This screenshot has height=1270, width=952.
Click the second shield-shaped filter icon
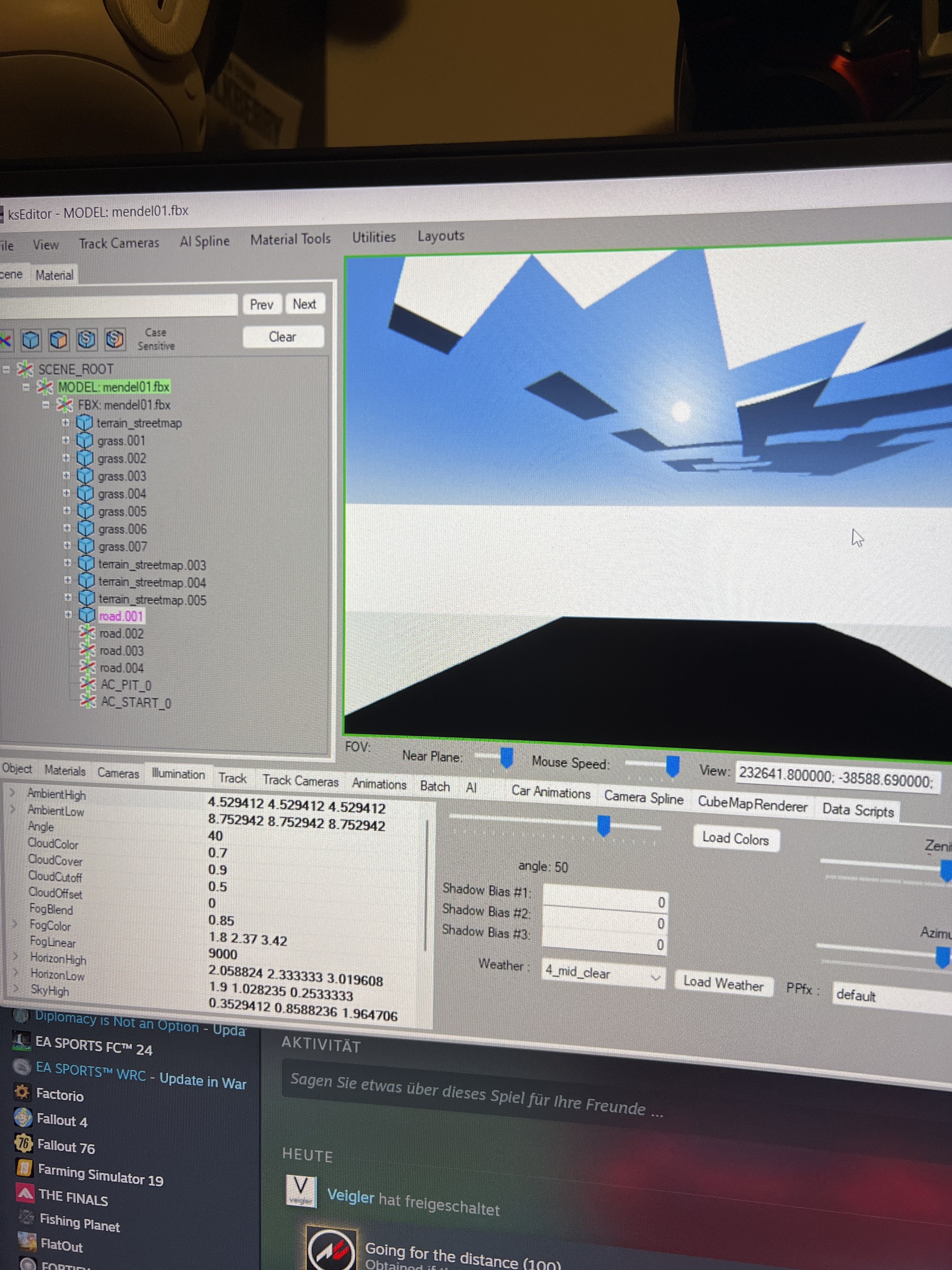(x=115, y=339)
